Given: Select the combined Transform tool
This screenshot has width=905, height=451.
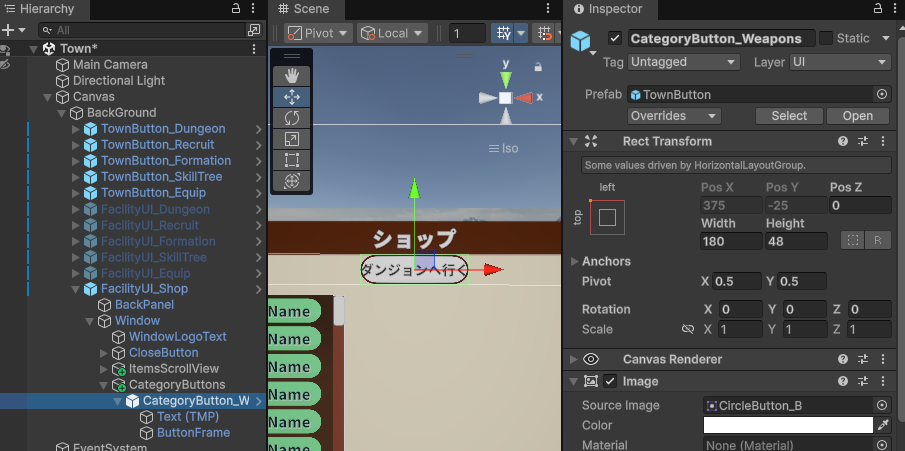Looking at the screenshot, I should tap(292, 181).
